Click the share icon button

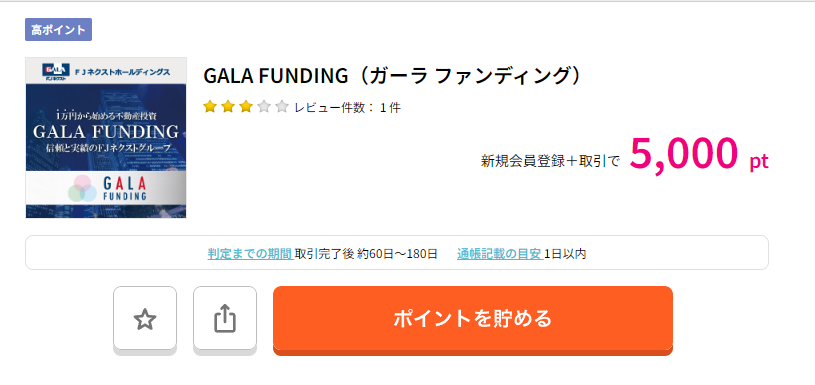pyautogui.click(x=225, y=318)
